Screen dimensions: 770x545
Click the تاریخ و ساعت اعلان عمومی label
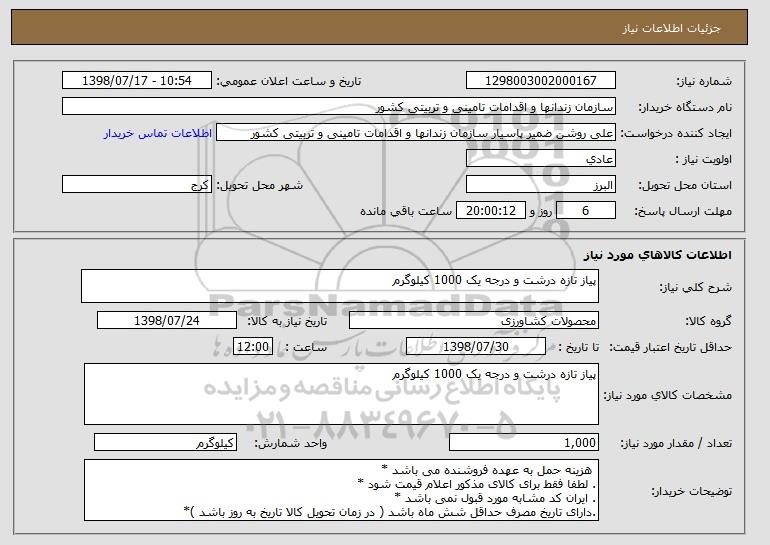tap(289, 81)
